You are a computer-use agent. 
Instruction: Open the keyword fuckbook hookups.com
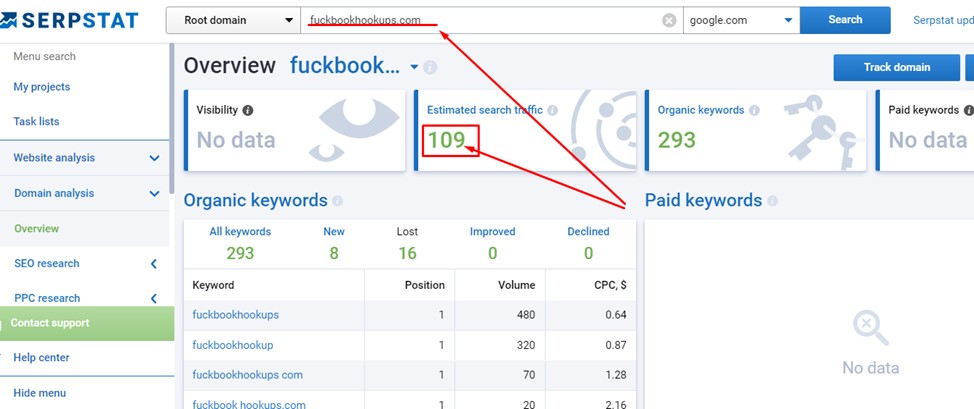click(x=248, y=405)
